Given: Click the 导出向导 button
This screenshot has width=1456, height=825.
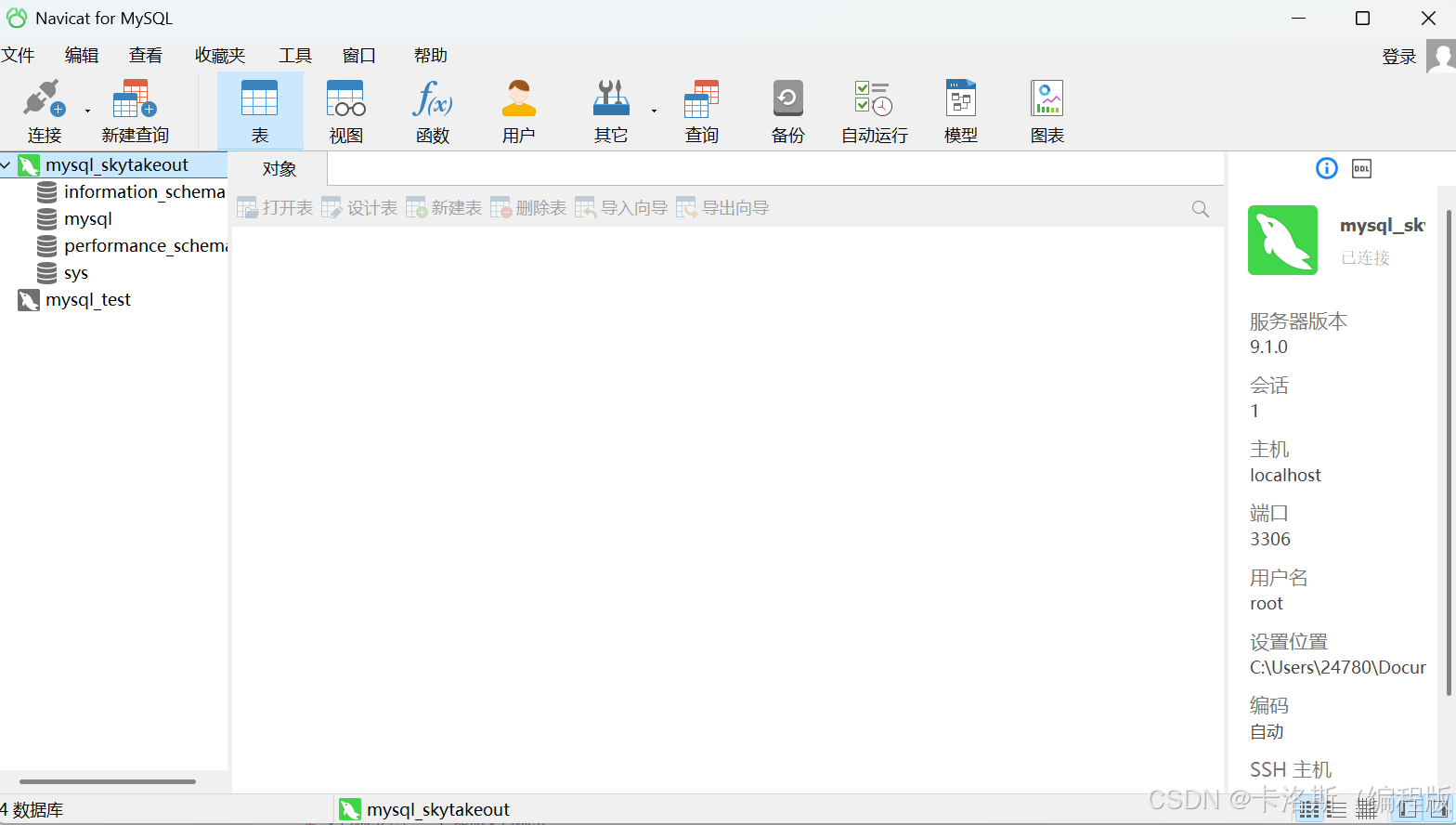Looking at the screenshot, I should point(722,208).
